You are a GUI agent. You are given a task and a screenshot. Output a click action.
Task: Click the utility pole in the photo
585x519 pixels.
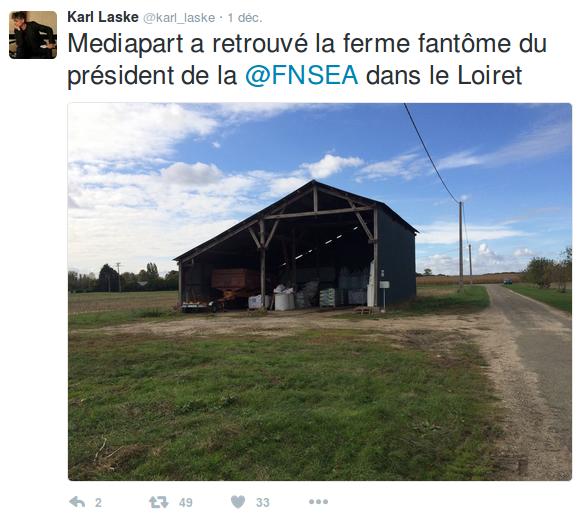461,246
